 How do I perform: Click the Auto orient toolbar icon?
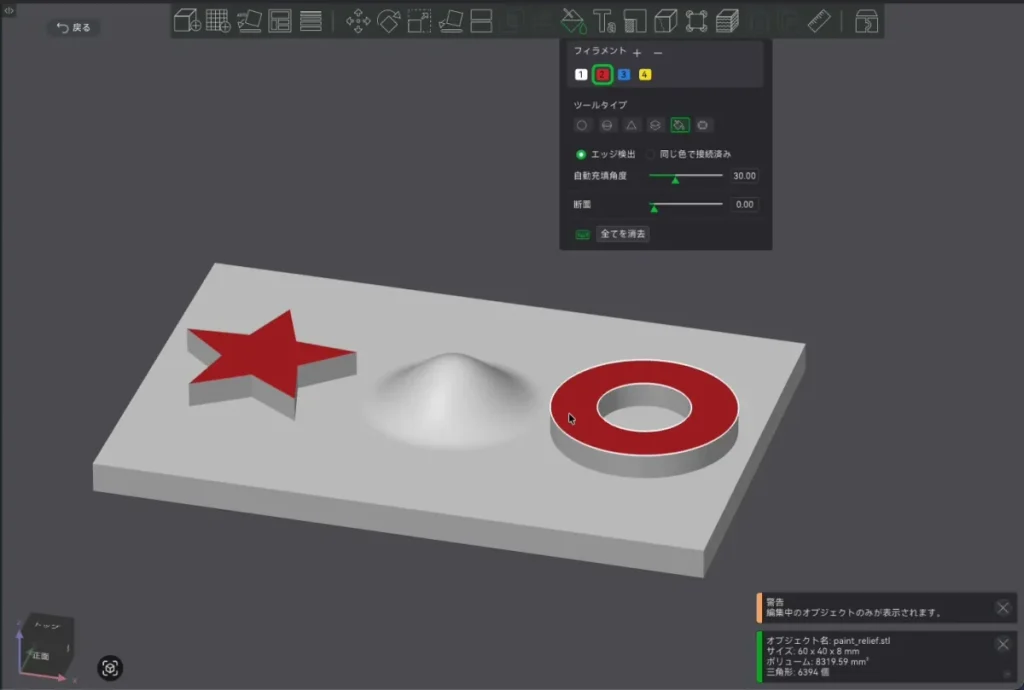[249, 21]
